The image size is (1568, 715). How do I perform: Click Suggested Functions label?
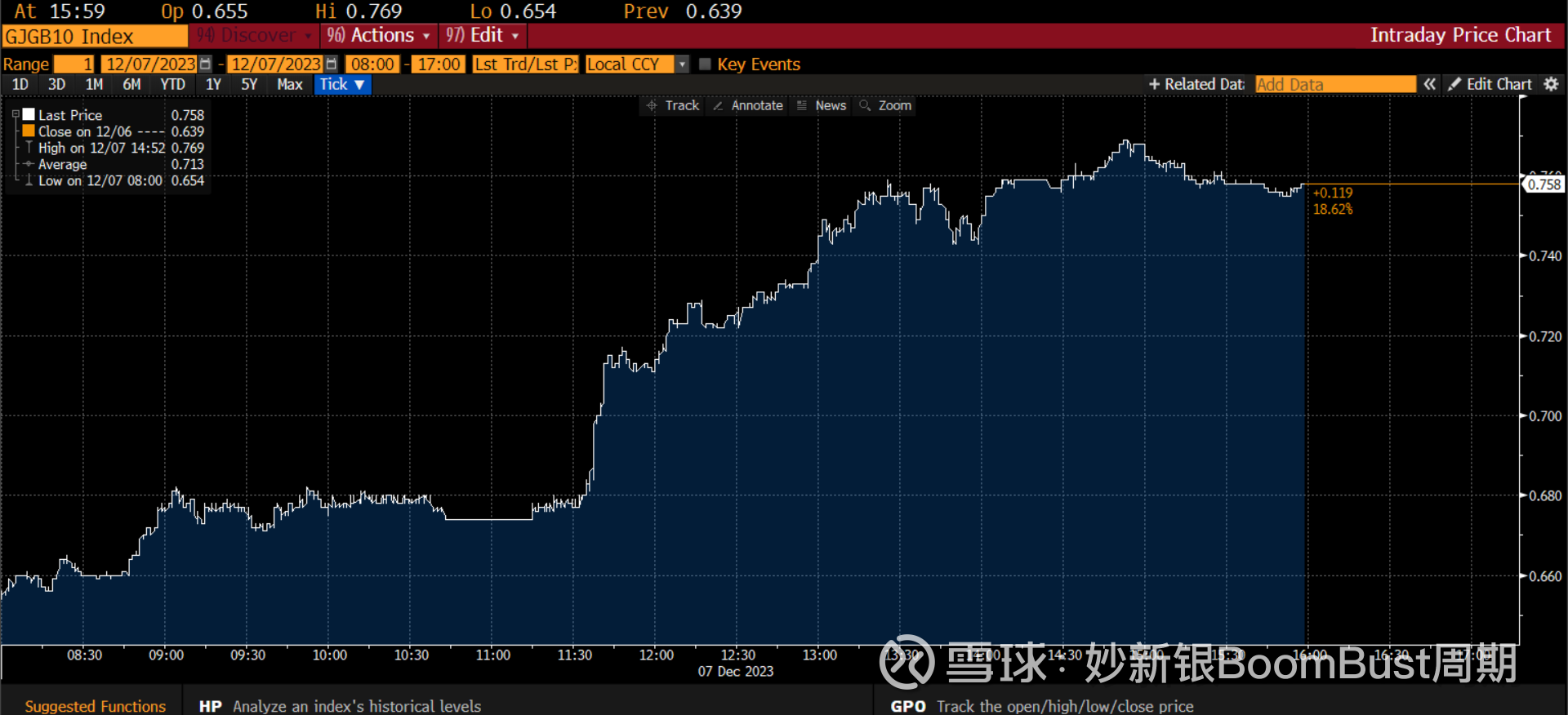pos(95,706)
